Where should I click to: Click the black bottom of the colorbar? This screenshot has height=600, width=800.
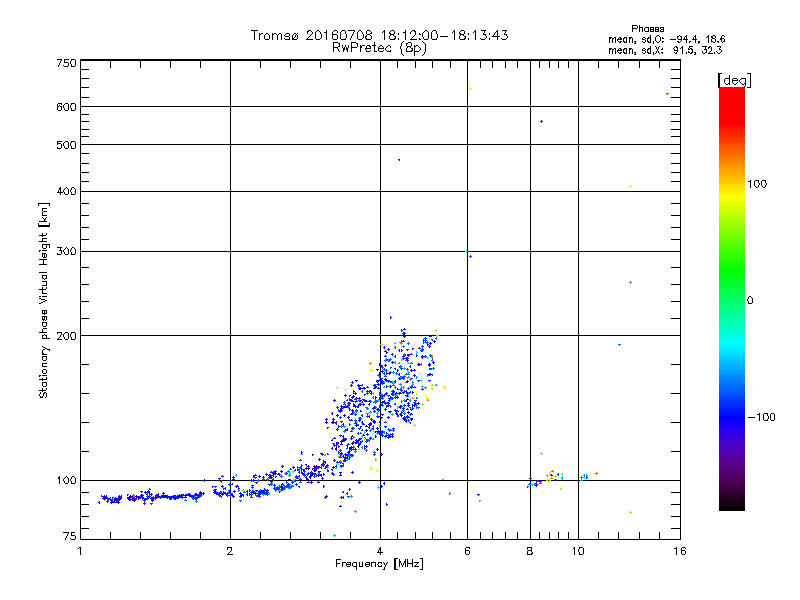click(x=732, y=503)
